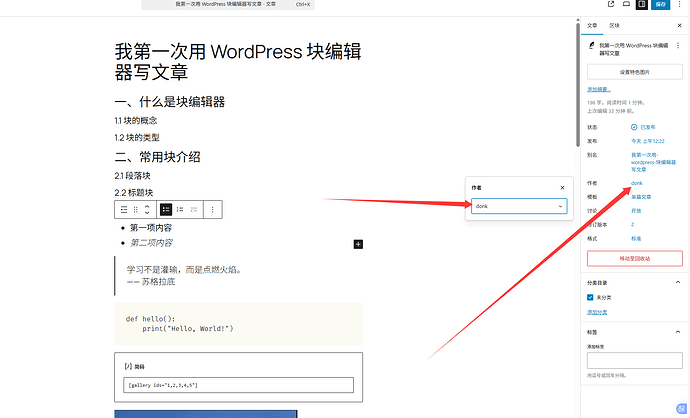Switch to the 文章 tab
This screenshot has height=418, width=690.
tap(592, 26)
